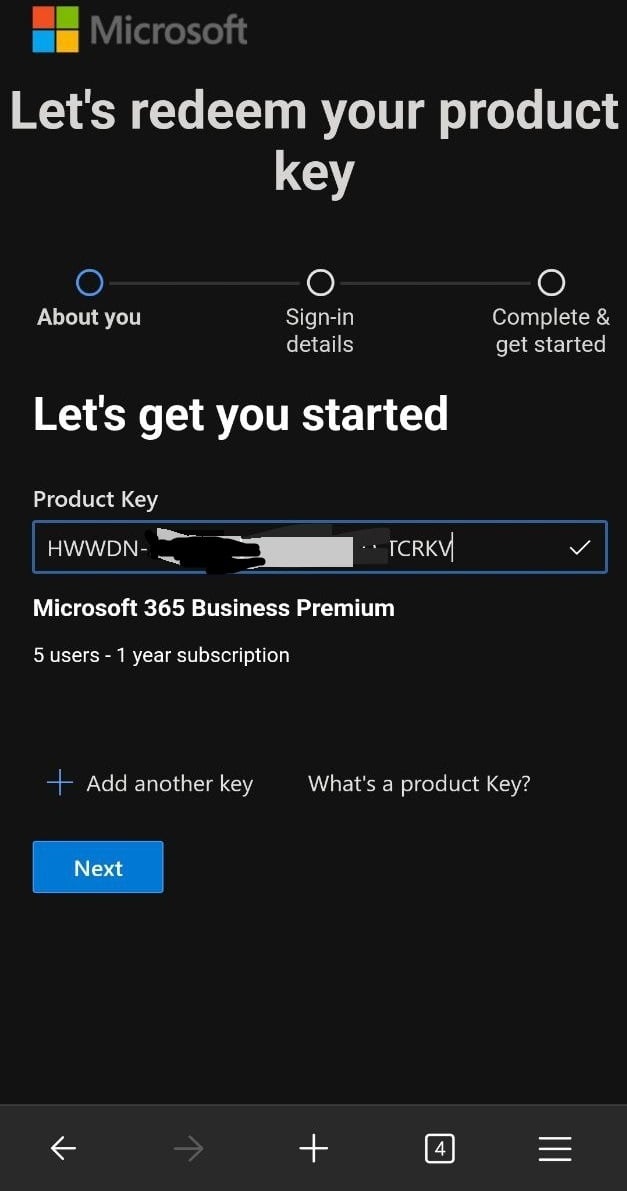Viewport: 627px width, 1191px height.
Task: Select the Complete & get started circle
Action: 551,283
